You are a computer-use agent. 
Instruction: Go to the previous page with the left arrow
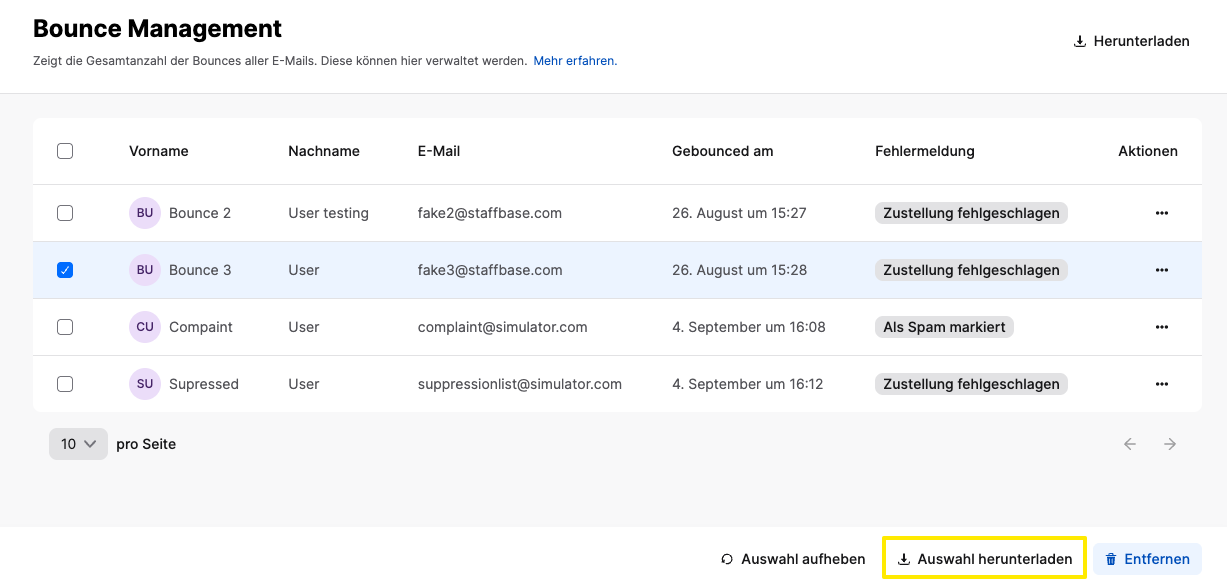(1130, 444)
